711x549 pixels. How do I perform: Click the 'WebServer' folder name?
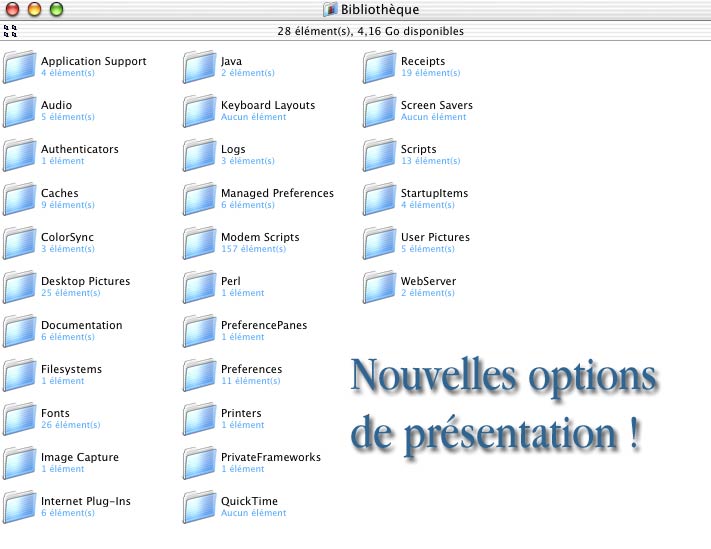pos(429,281)
